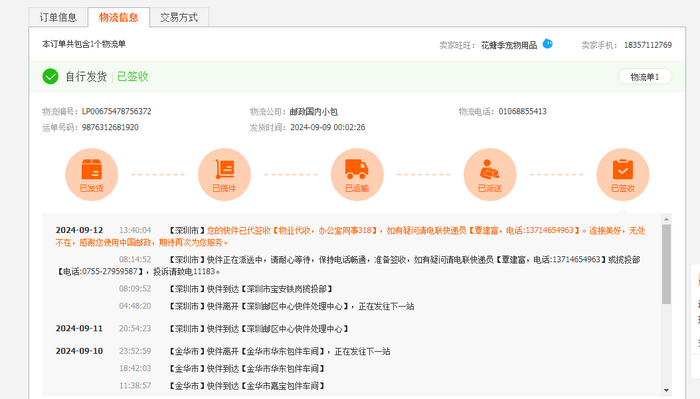Screen dimensions: 700x399
Task: Click the 2024-09-10 date heading
Action: tap(79, 351)
